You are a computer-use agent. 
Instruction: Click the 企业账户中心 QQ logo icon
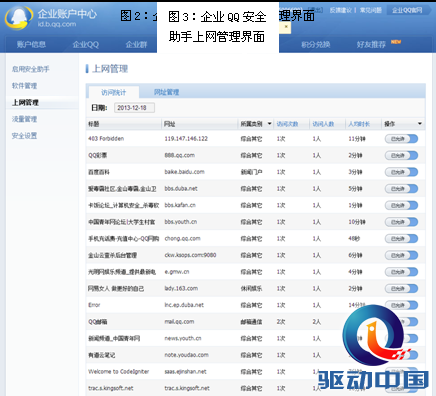(x=19, y=17)
